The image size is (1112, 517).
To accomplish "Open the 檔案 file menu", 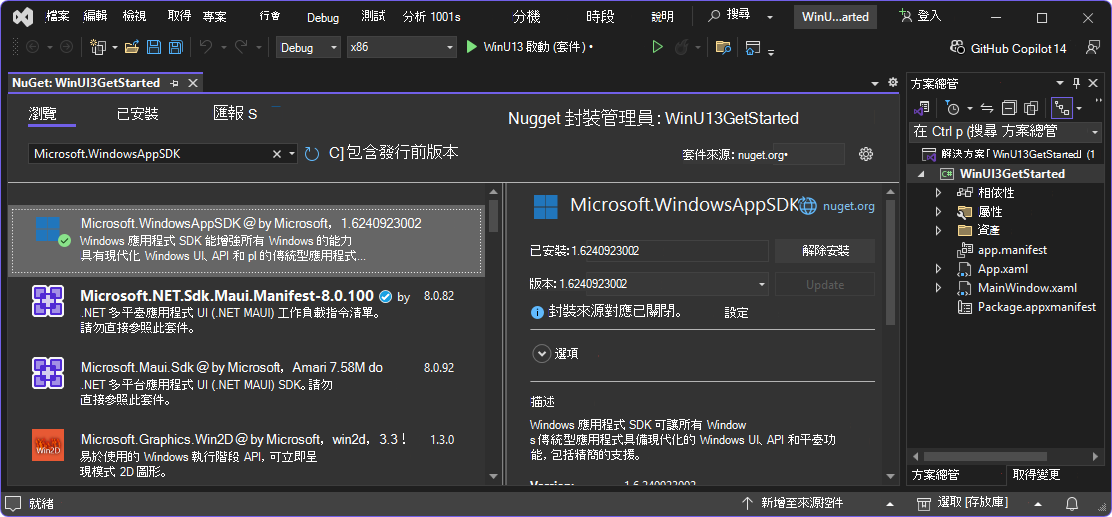I will pos(57,16).
